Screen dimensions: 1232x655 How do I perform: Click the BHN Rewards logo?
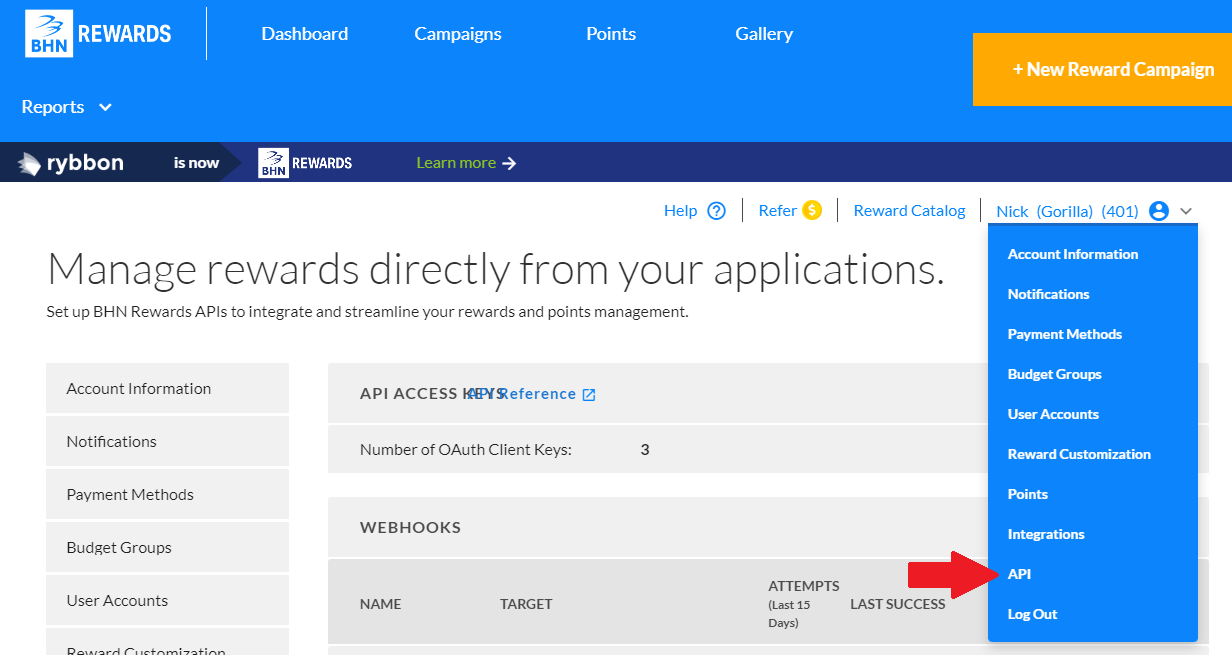coord(98,34)
